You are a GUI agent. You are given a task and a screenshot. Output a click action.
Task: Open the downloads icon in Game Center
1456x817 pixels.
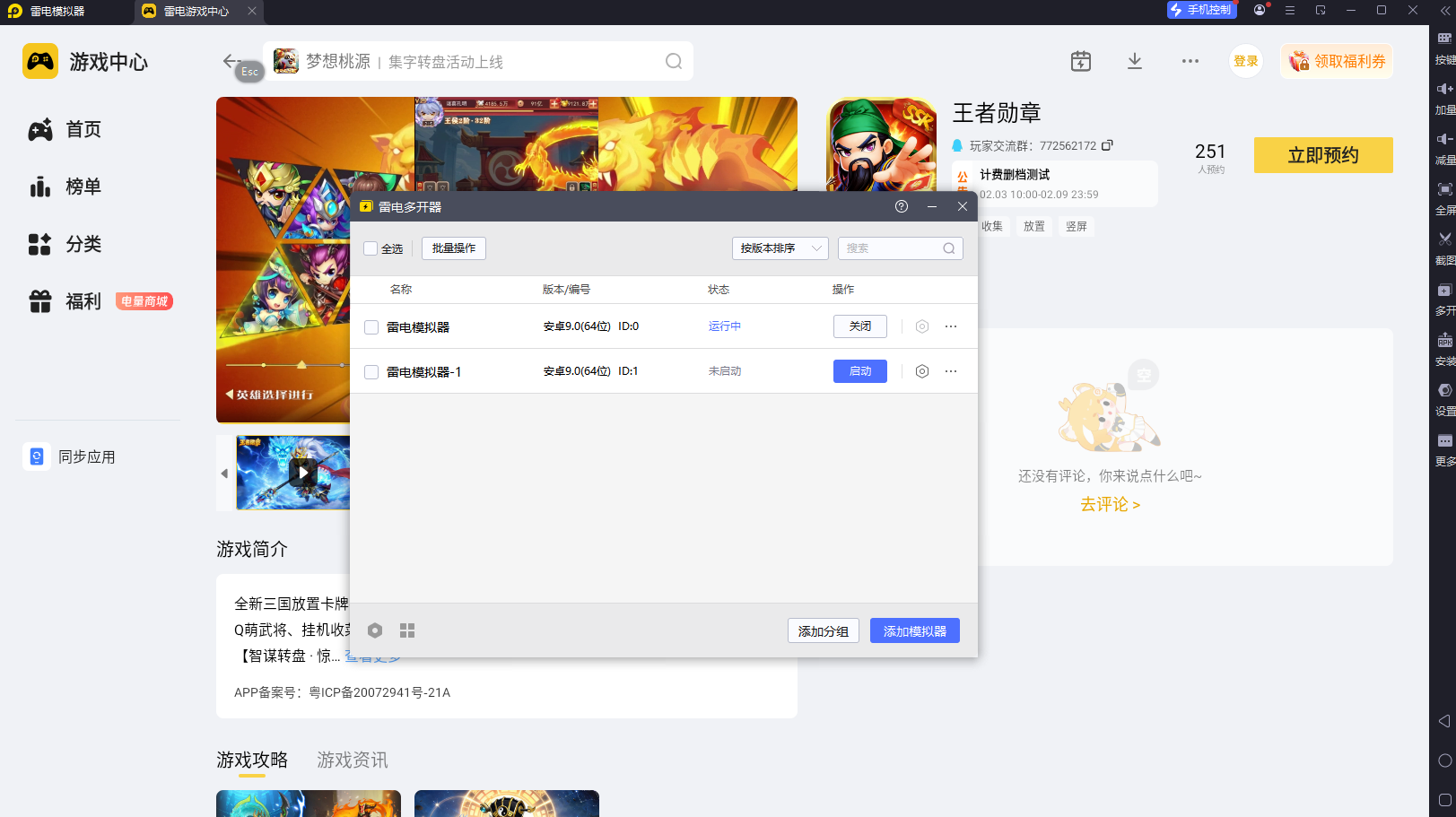tap(1135, 61)
